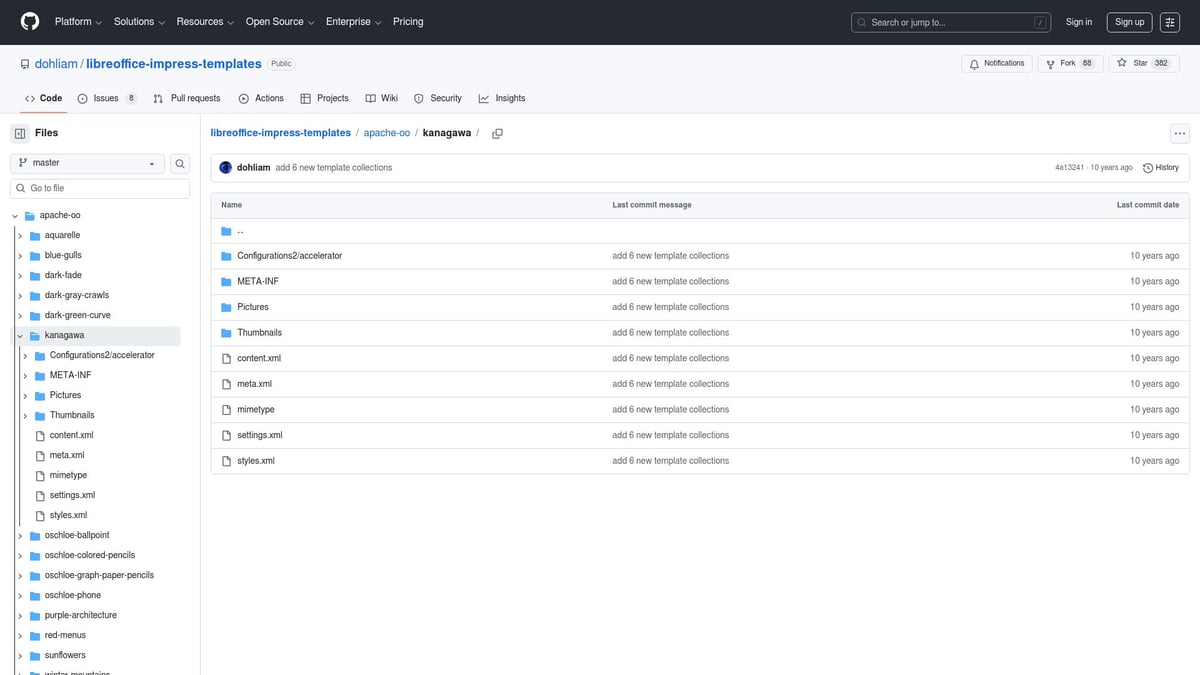Viewport: 1200px width, 675px height.
Task: Expand the red-menus folder chevron
Action: pos(20,635)
